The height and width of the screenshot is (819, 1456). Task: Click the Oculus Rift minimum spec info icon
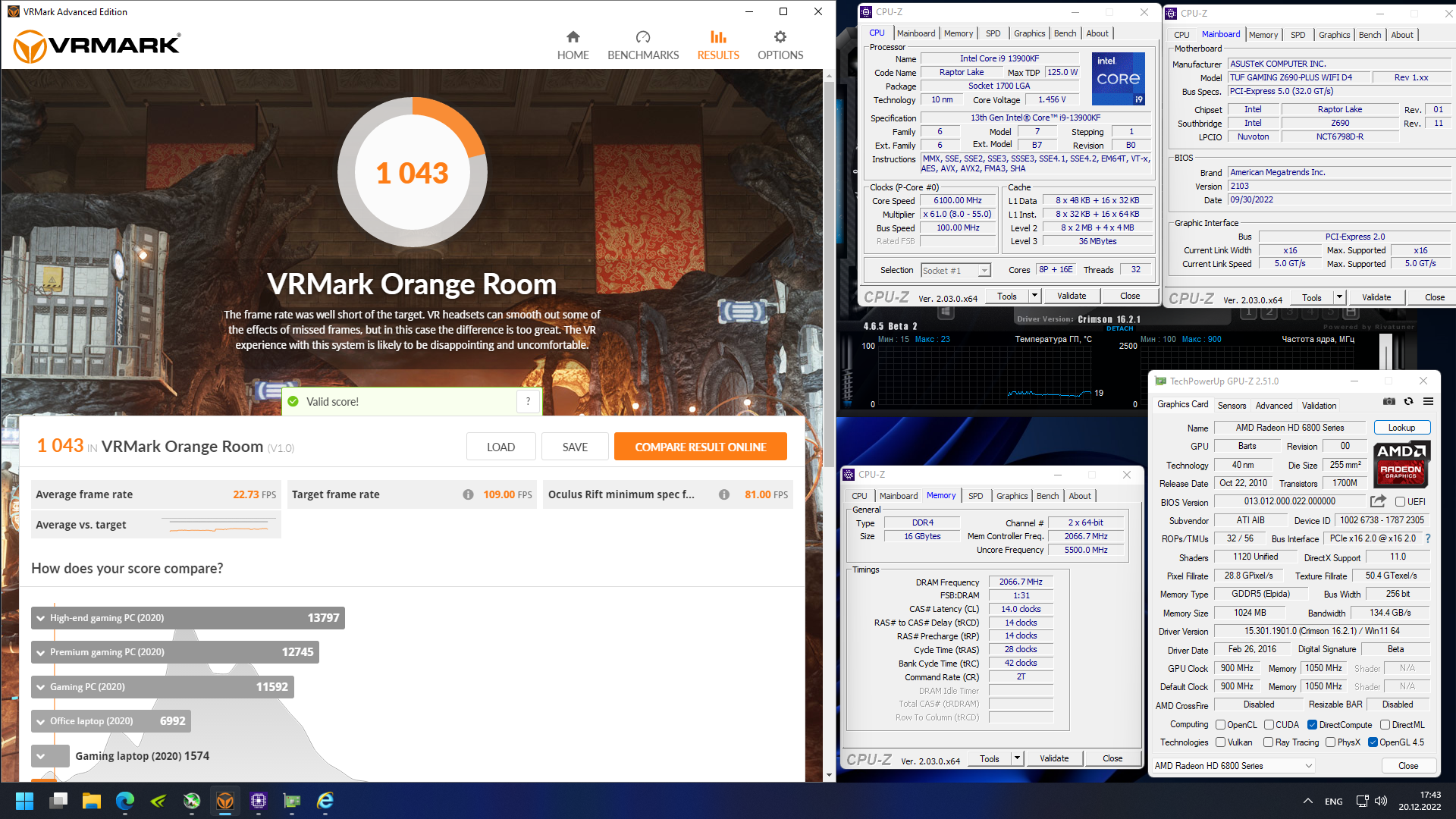(724, 494)
